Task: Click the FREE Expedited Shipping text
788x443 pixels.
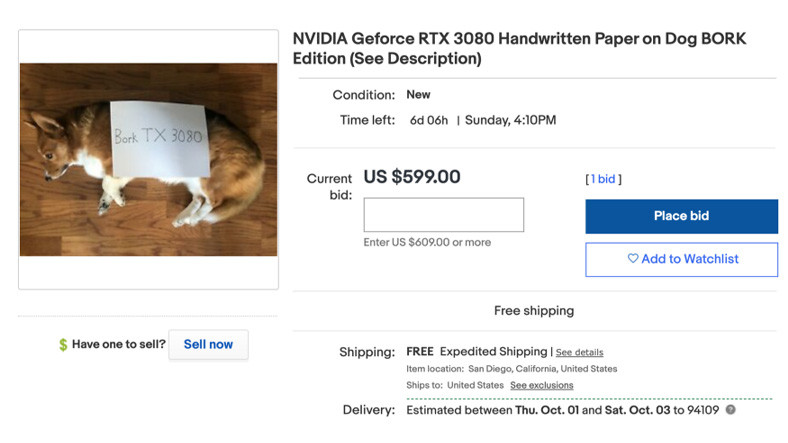Action: click(477, 352)
